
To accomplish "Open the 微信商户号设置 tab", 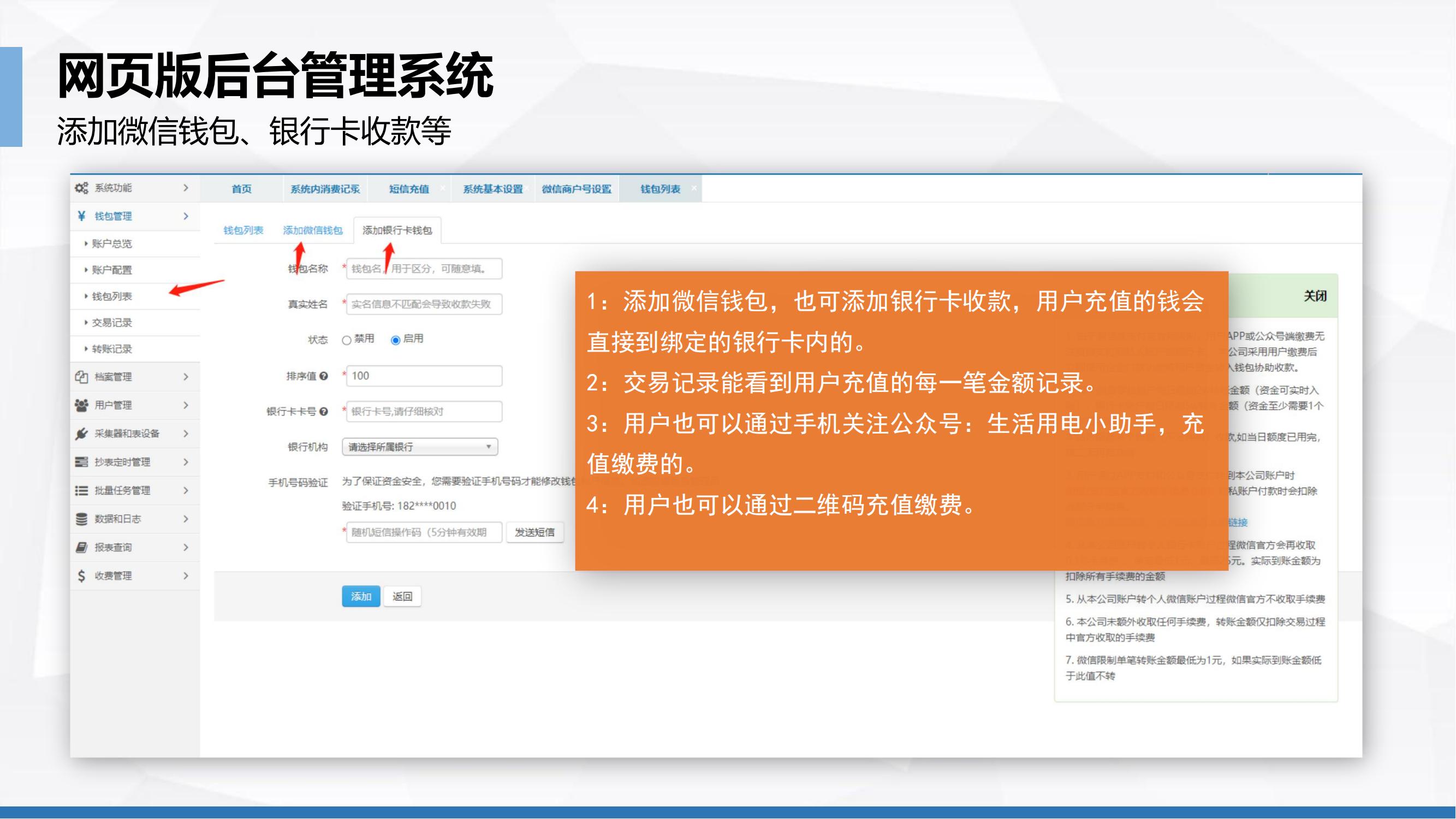I will (577, 189).
